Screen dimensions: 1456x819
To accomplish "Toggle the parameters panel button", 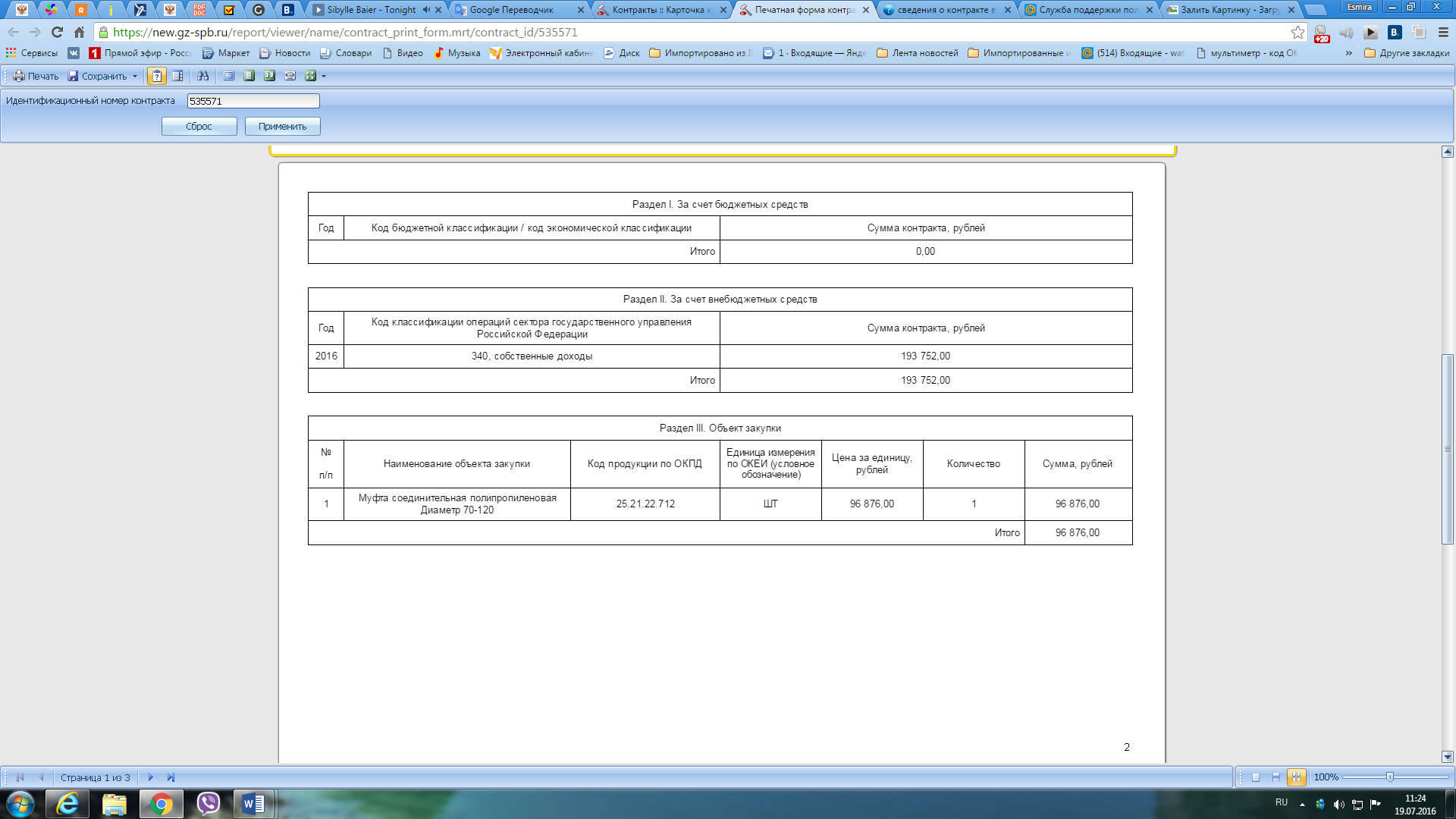I will click(157, 76).
